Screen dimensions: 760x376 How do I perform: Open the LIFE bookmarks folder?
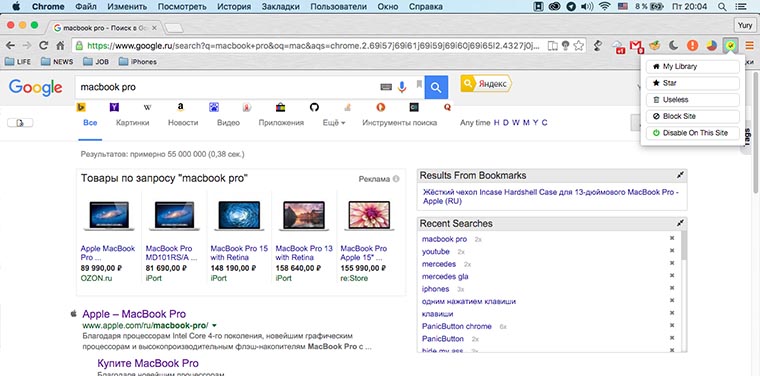17,62
